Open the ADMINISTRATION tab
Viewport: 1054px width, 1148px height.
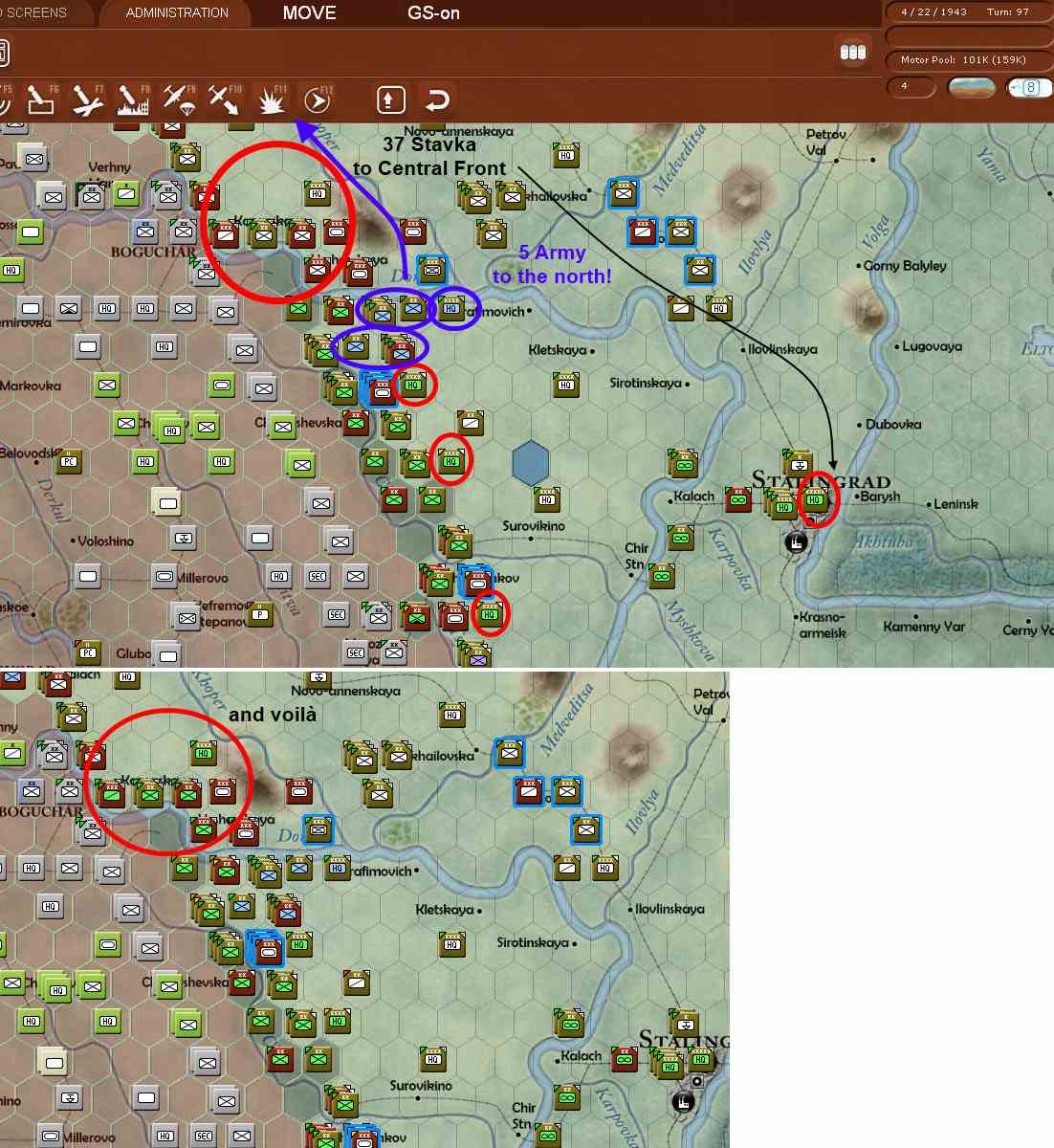[x=177, y=12]
